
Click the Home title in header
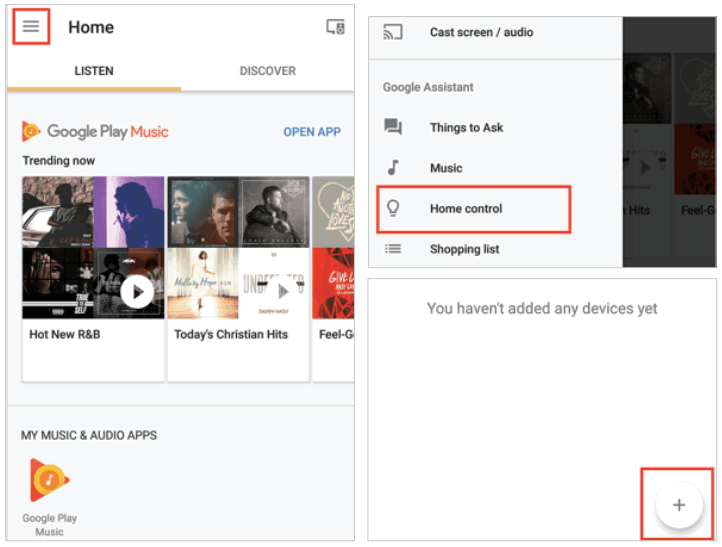[91, 27]
